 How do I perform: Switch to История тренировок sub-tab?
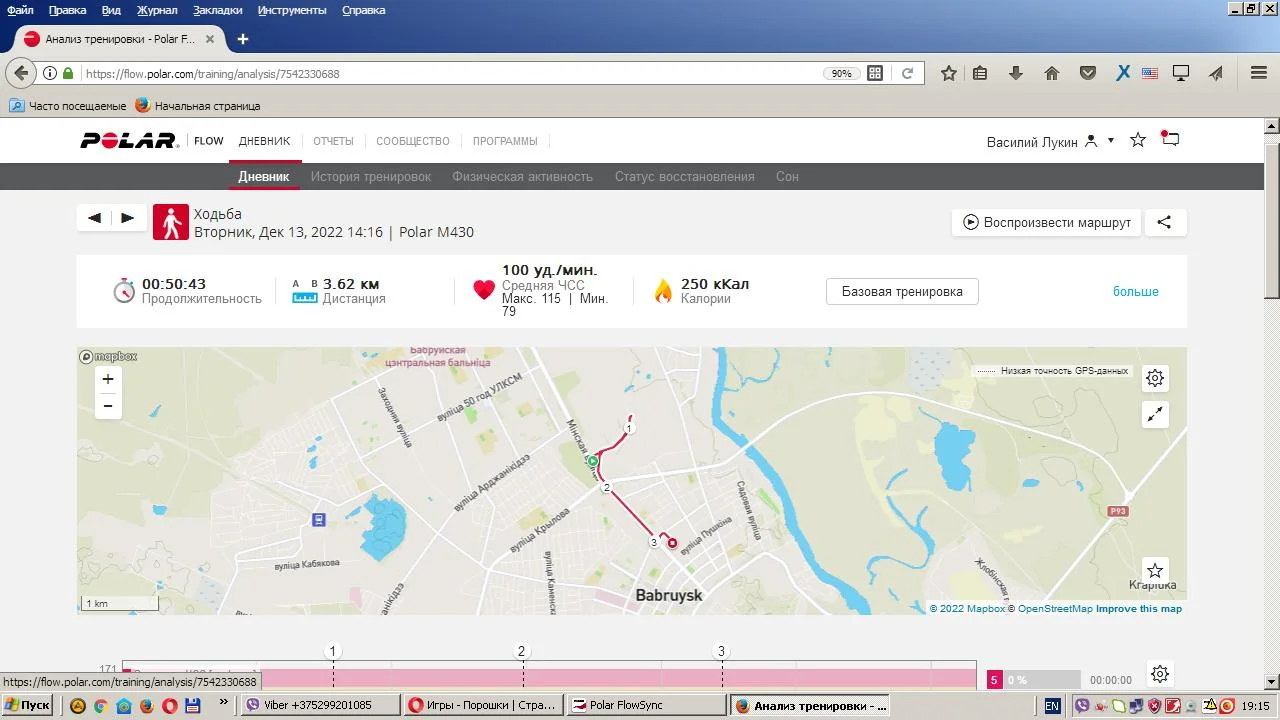pyautogui.click(x=371, y=176)
